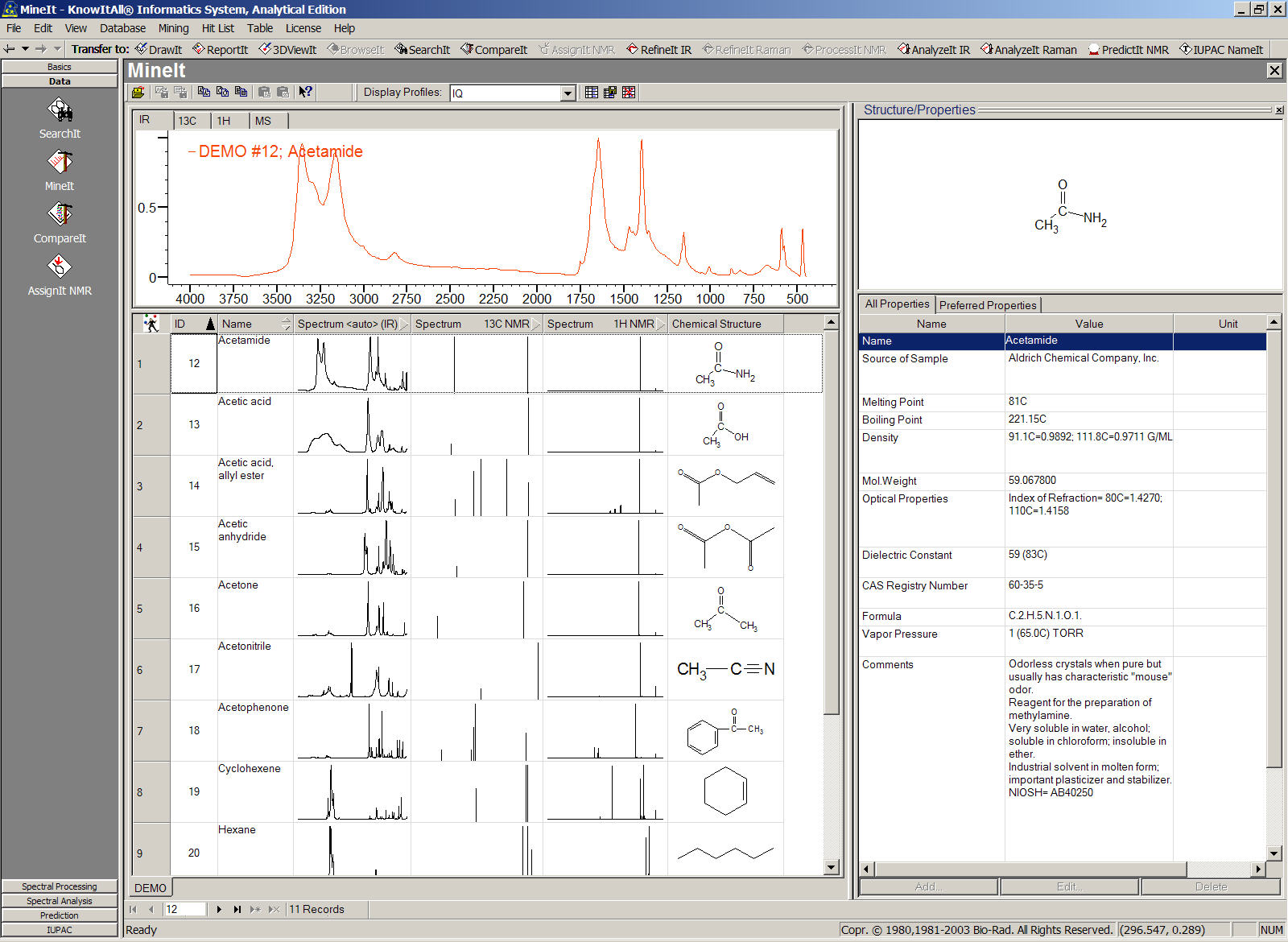
Task: Switch to Preferred Properties tab
Action: point(988,305)
